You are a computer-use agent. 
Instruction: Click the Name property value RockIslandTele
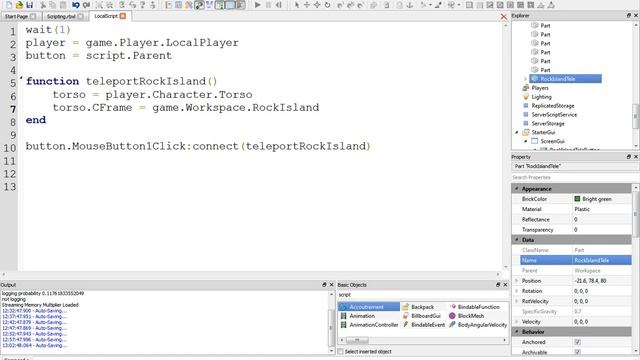point(602,260)
